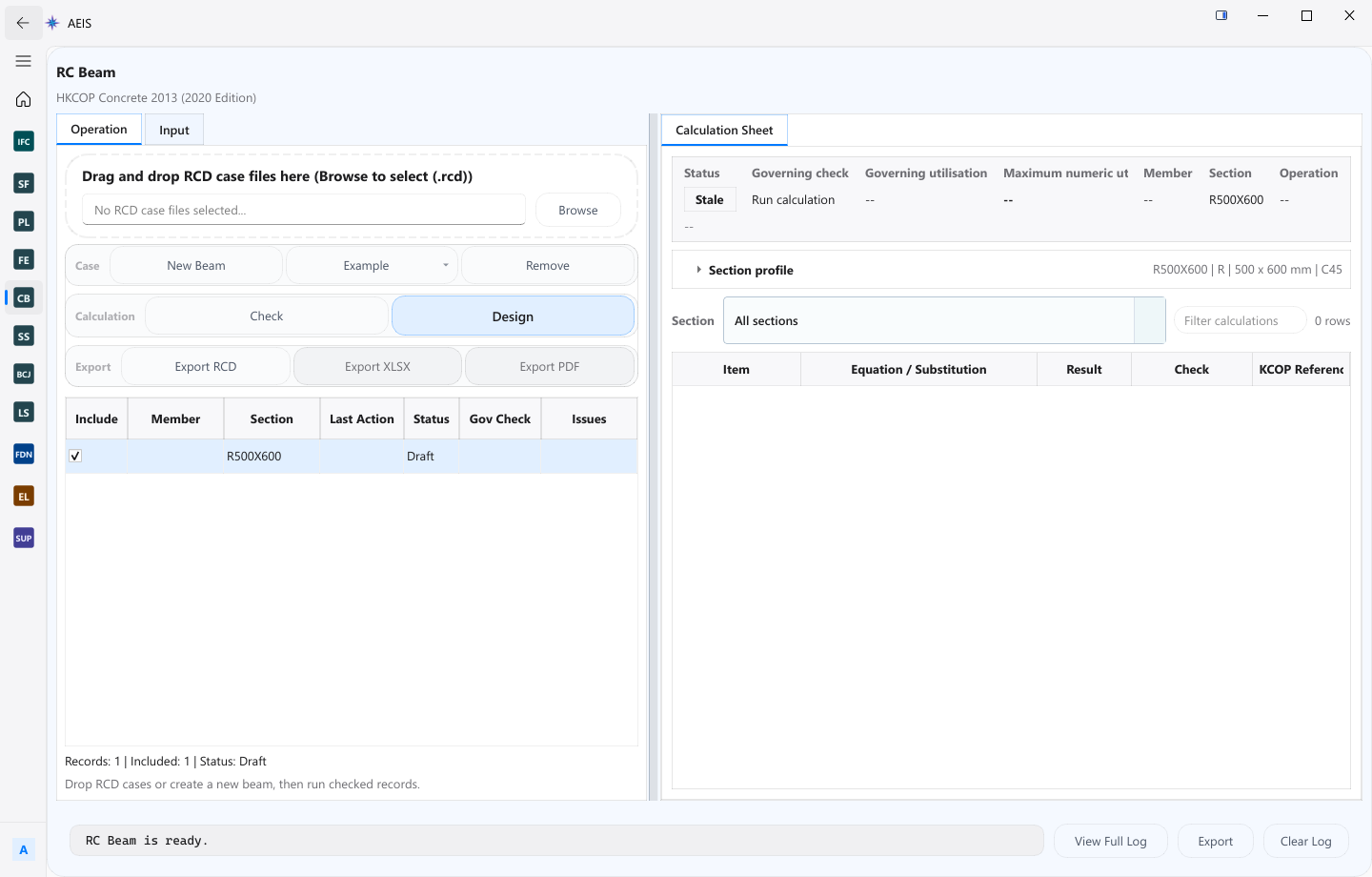Click the New Beam button
1372x877 pixels.
196,265
